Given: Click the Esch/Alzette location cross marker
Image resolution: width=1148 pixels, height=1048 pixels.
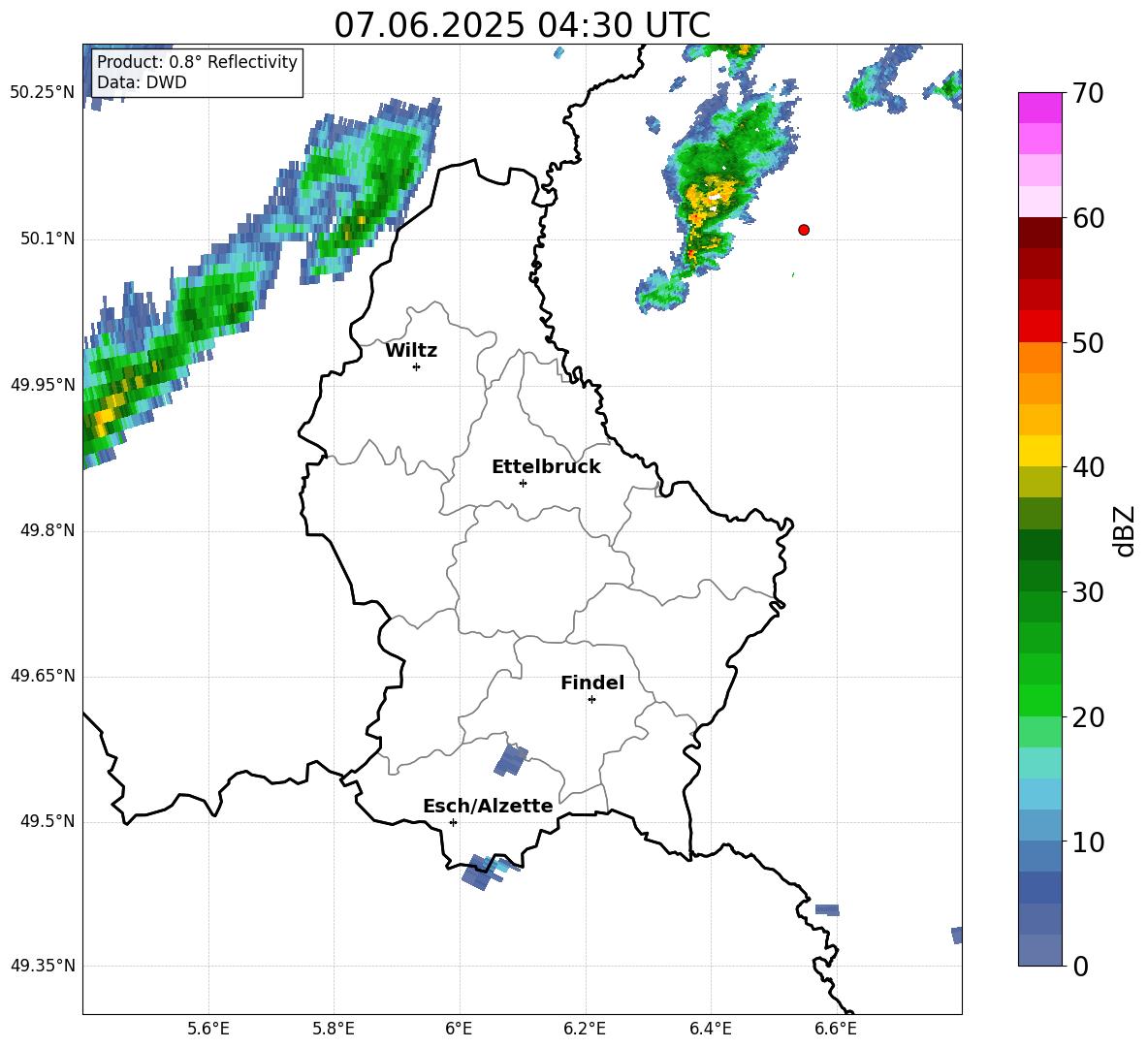Looking at the screenshot, I should click(453, 822).
